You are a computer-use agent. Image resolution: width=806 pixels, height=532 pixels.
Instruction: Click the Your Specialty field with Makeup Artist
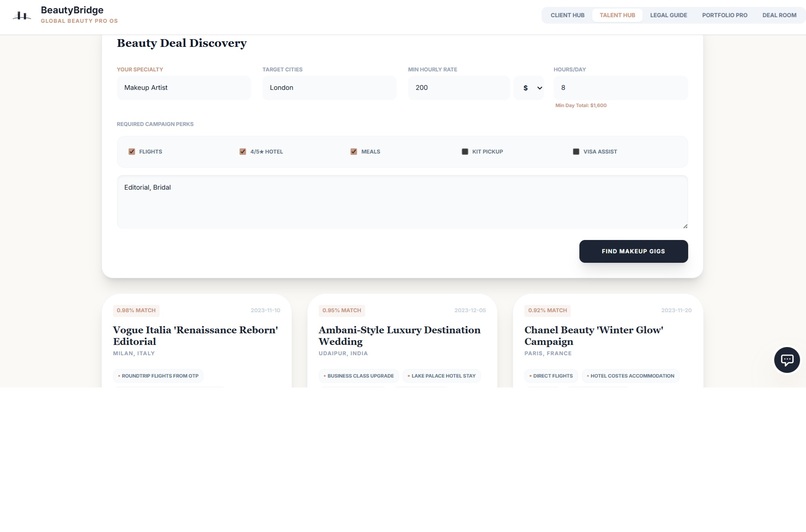[184, 88]
